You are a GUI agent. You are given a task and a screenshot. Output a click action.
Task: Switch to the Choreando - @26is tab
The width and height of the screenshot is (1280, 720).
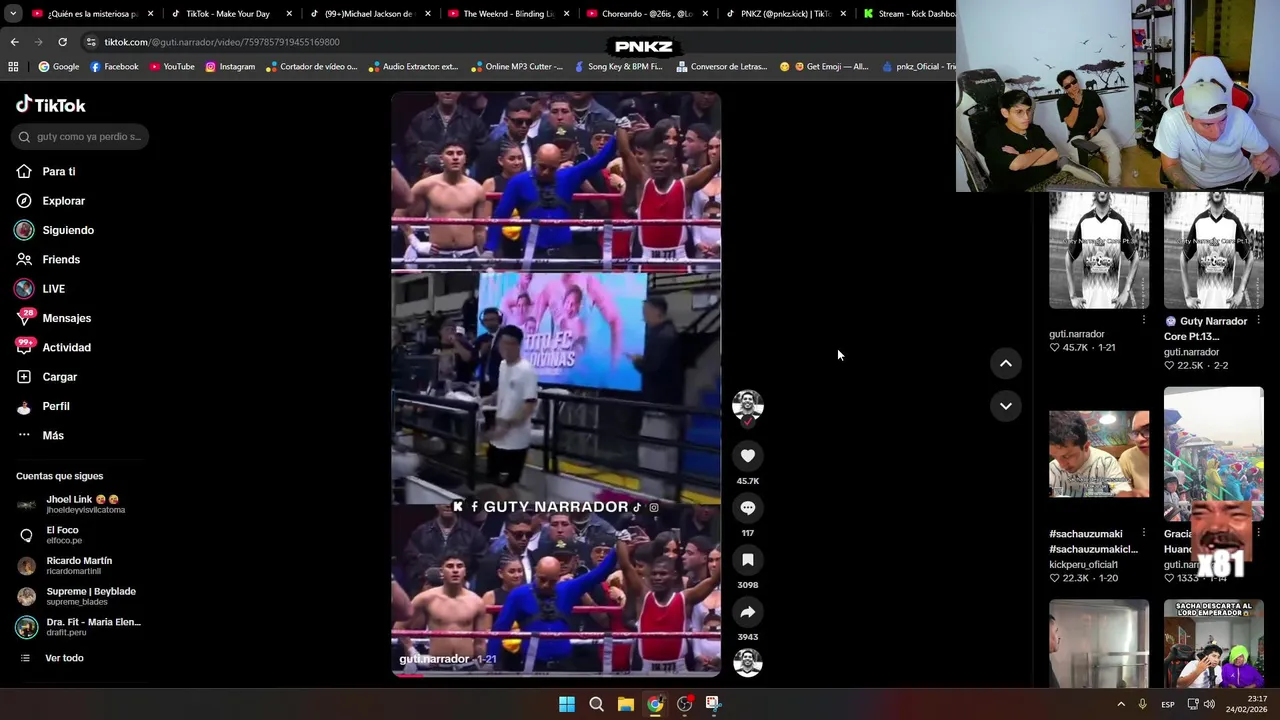click(x=647, y=14)
